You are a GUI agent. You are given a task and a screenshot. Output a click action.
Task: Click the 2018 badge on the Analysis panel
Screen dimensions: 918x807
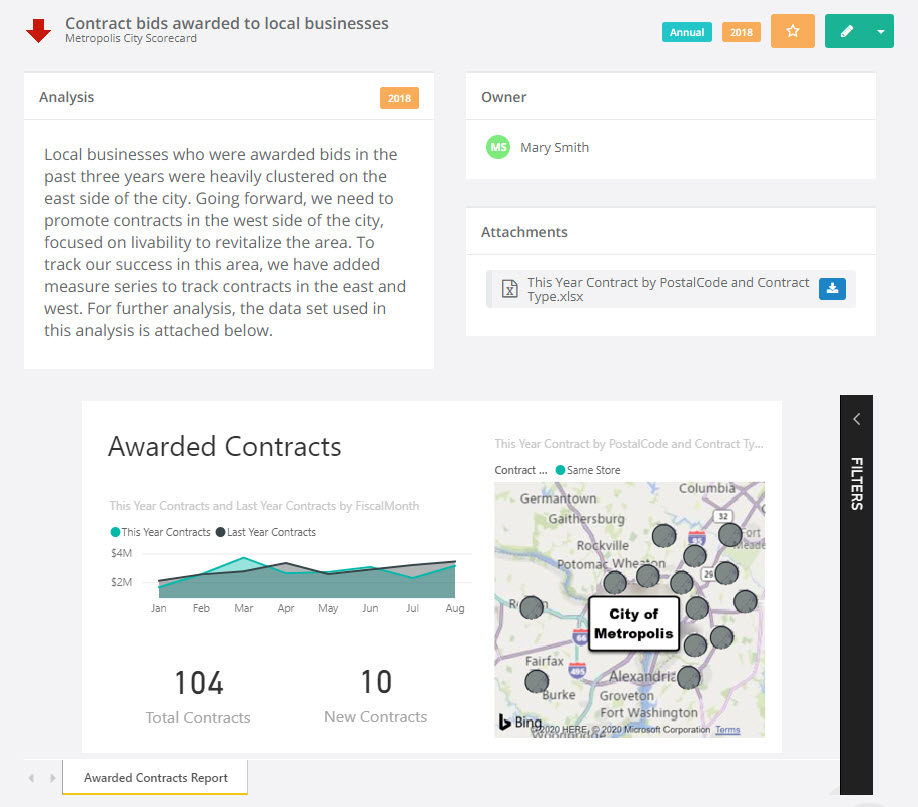(399, 97)
